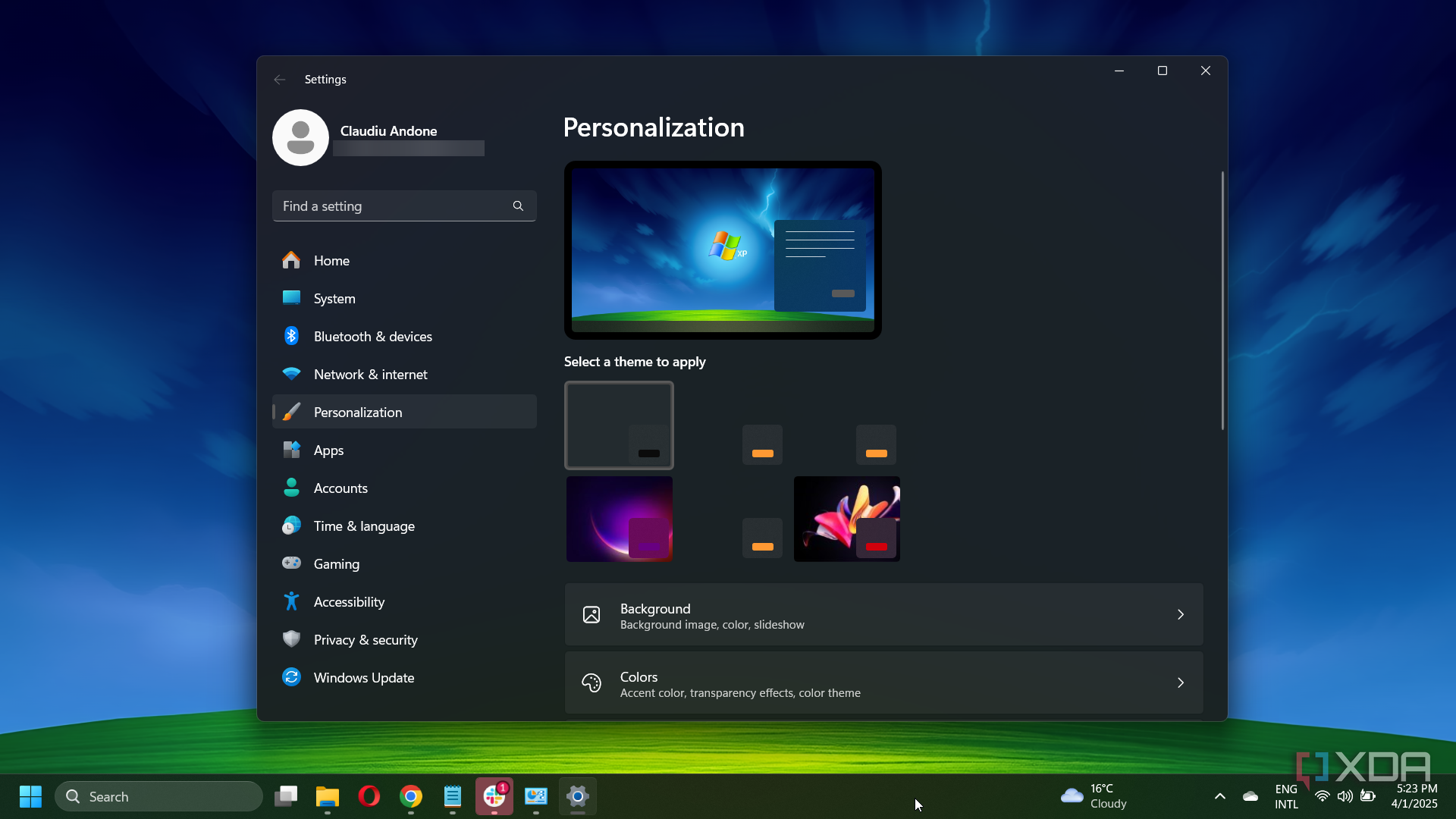This screenshot has height=819, width=1456.
Task: Open File Explorer from the taskbar
Action: tap(328, 796)
